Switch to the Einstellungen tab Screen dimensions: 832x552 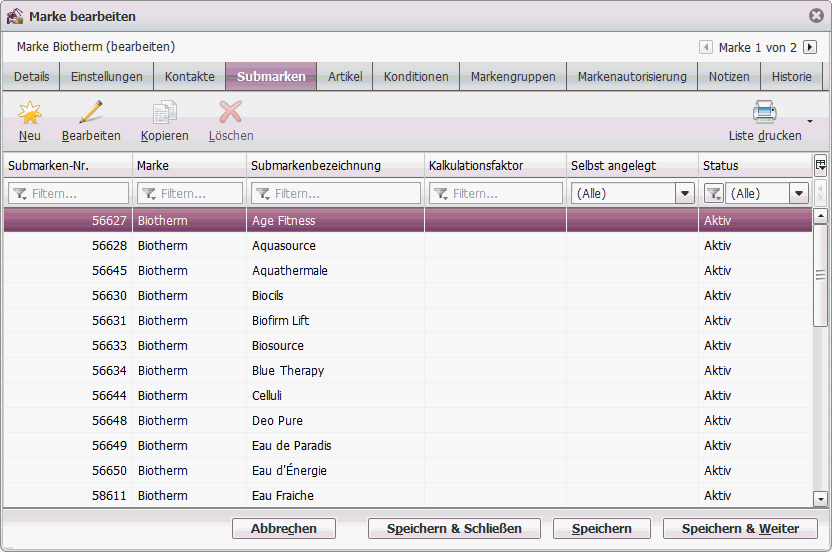click(x=107, y=77)
